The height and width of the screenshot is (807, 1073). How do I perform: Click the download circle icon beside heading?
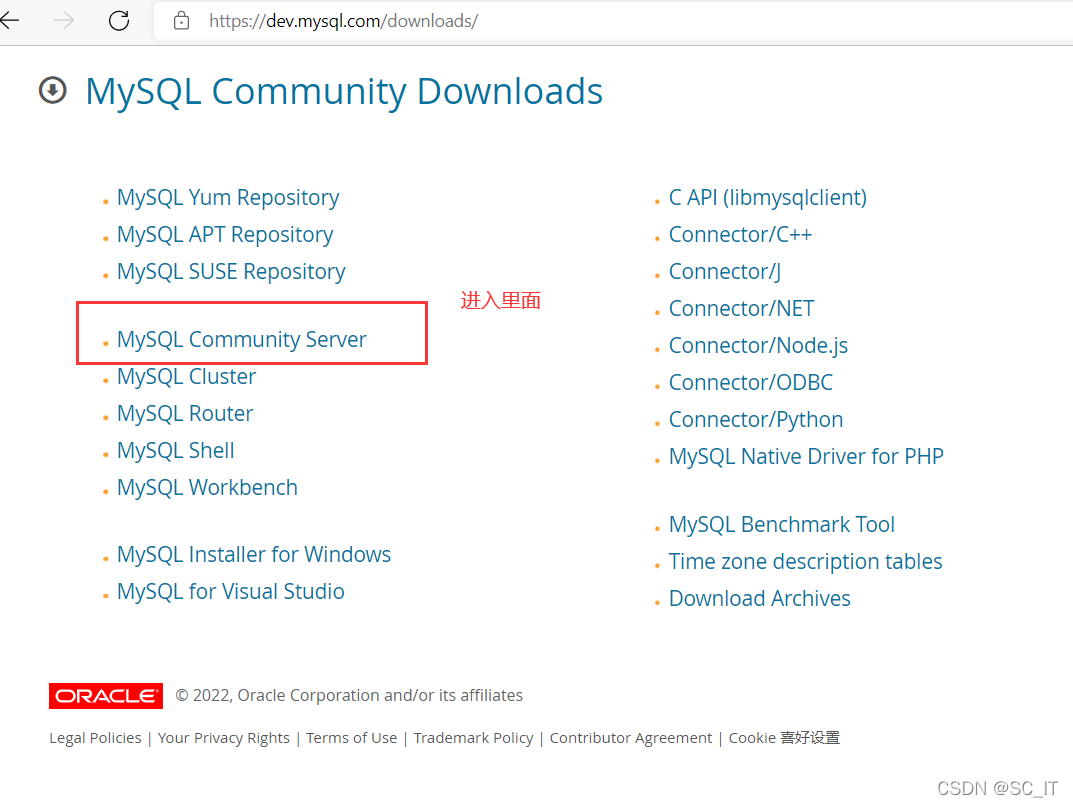tap(53, 90)
